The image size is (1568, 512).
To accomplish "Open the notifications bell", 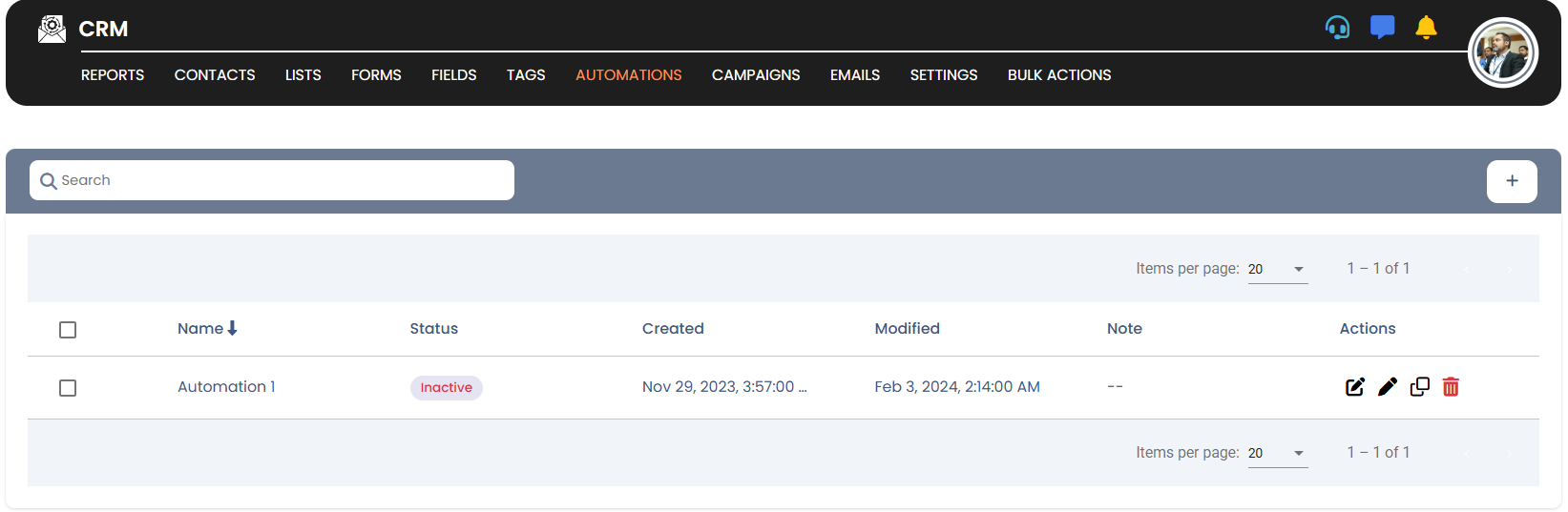I will pyautogui.click(x=1426, y=28).
